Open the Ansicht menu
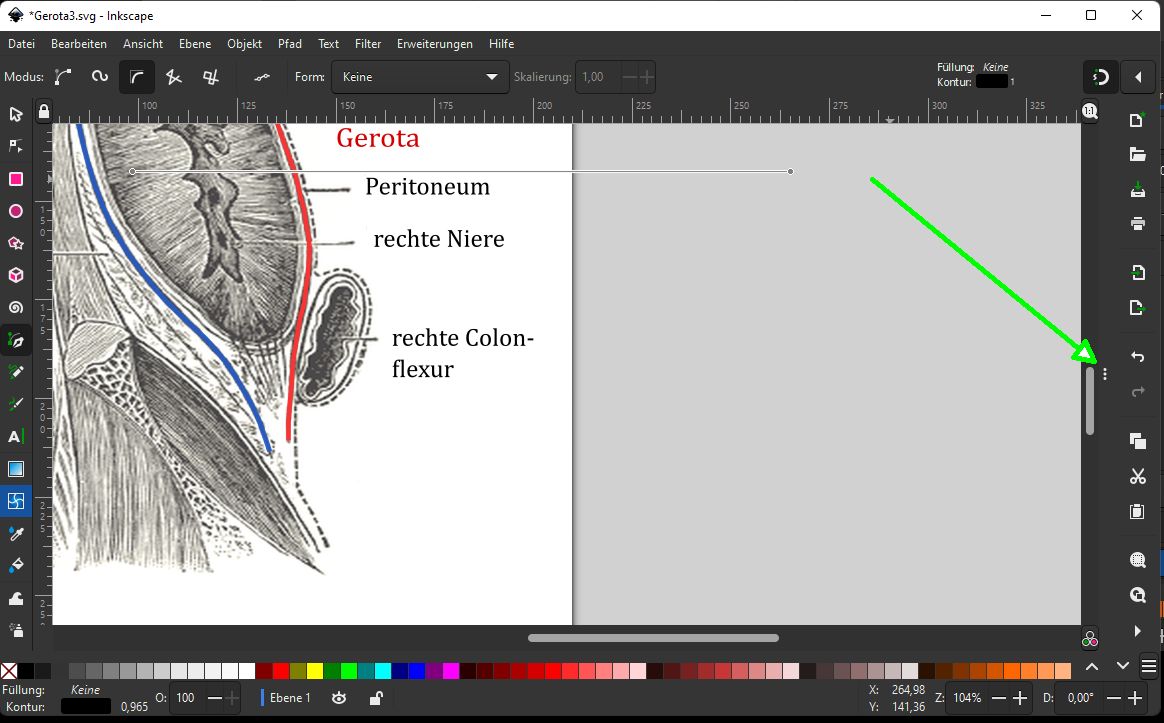The width and height of the screenshot is (1164, 723). point(143,44)
